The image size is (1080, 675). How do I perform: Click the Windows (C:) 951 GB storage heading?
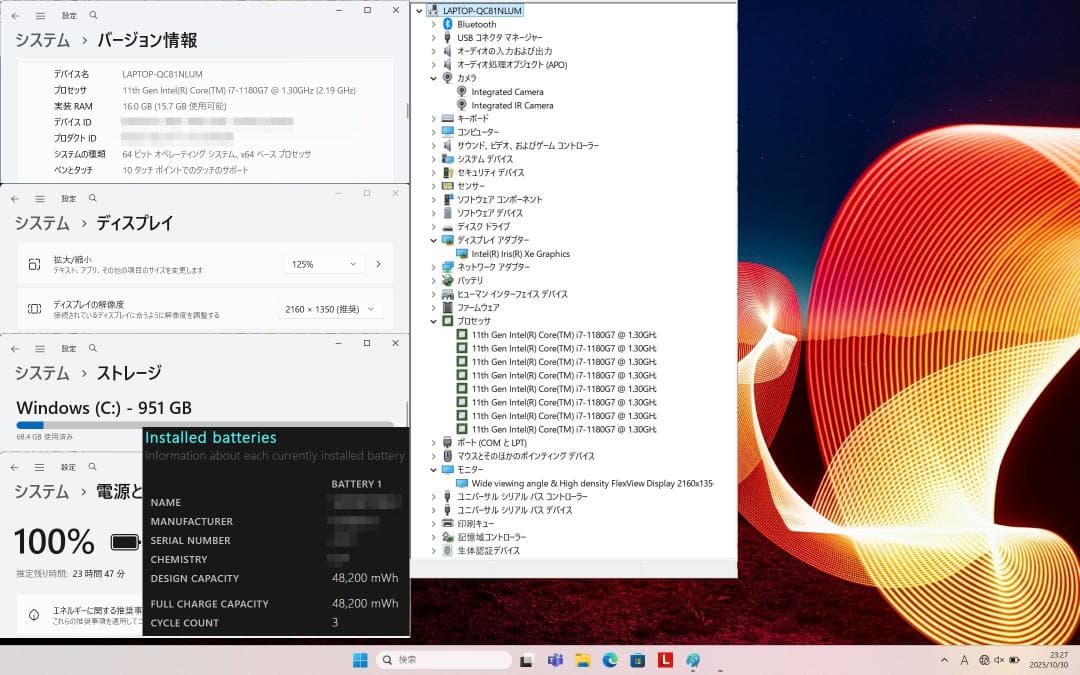103,407
